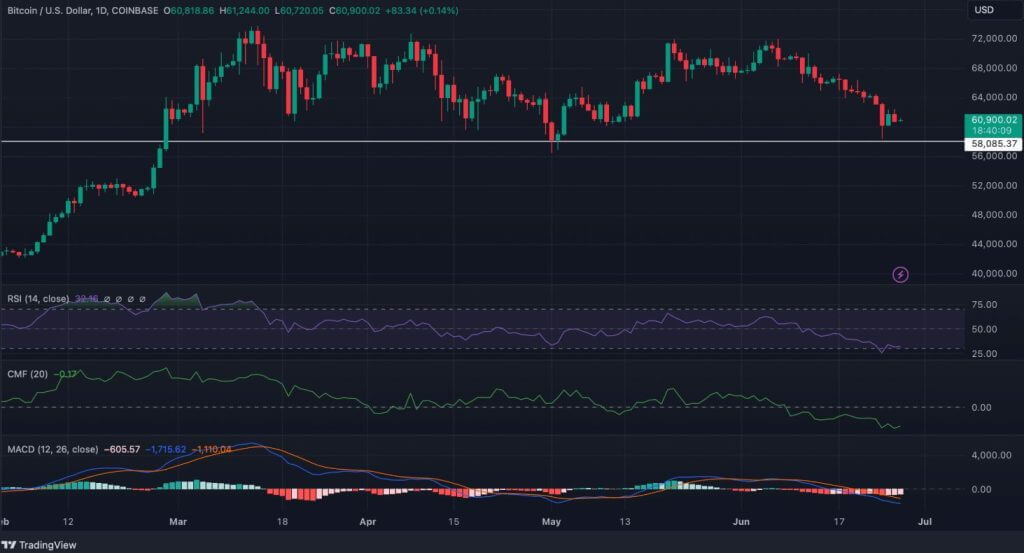Viewport: 1024px width, 553px height.
Task: Select the current price label 60,900.02
Action: [x=993, y=120]
